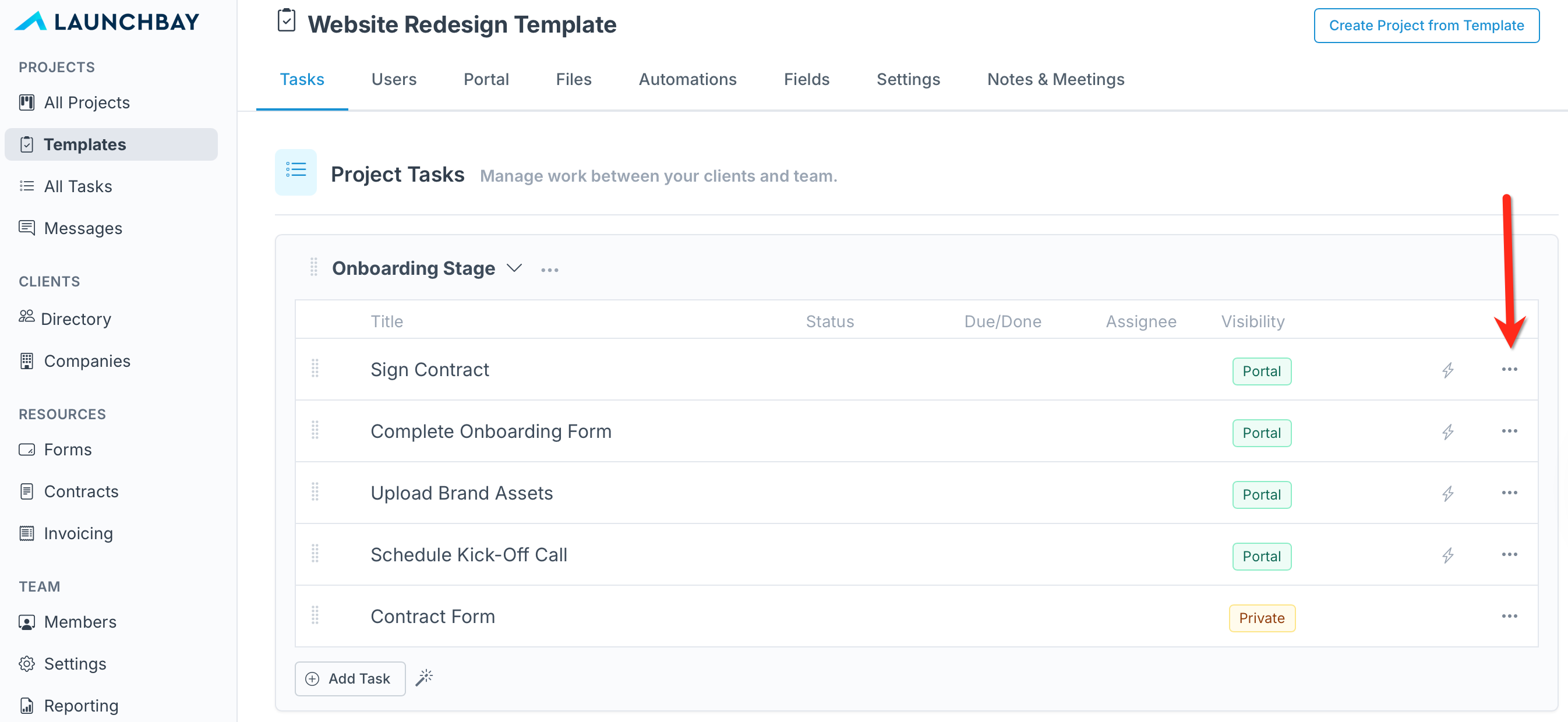Open the three-dot menu for Upload Brand Assets
Image resolution: width=1568 pixels, height=722 pixels.
pyautogui.click(x=1509, y=493)
